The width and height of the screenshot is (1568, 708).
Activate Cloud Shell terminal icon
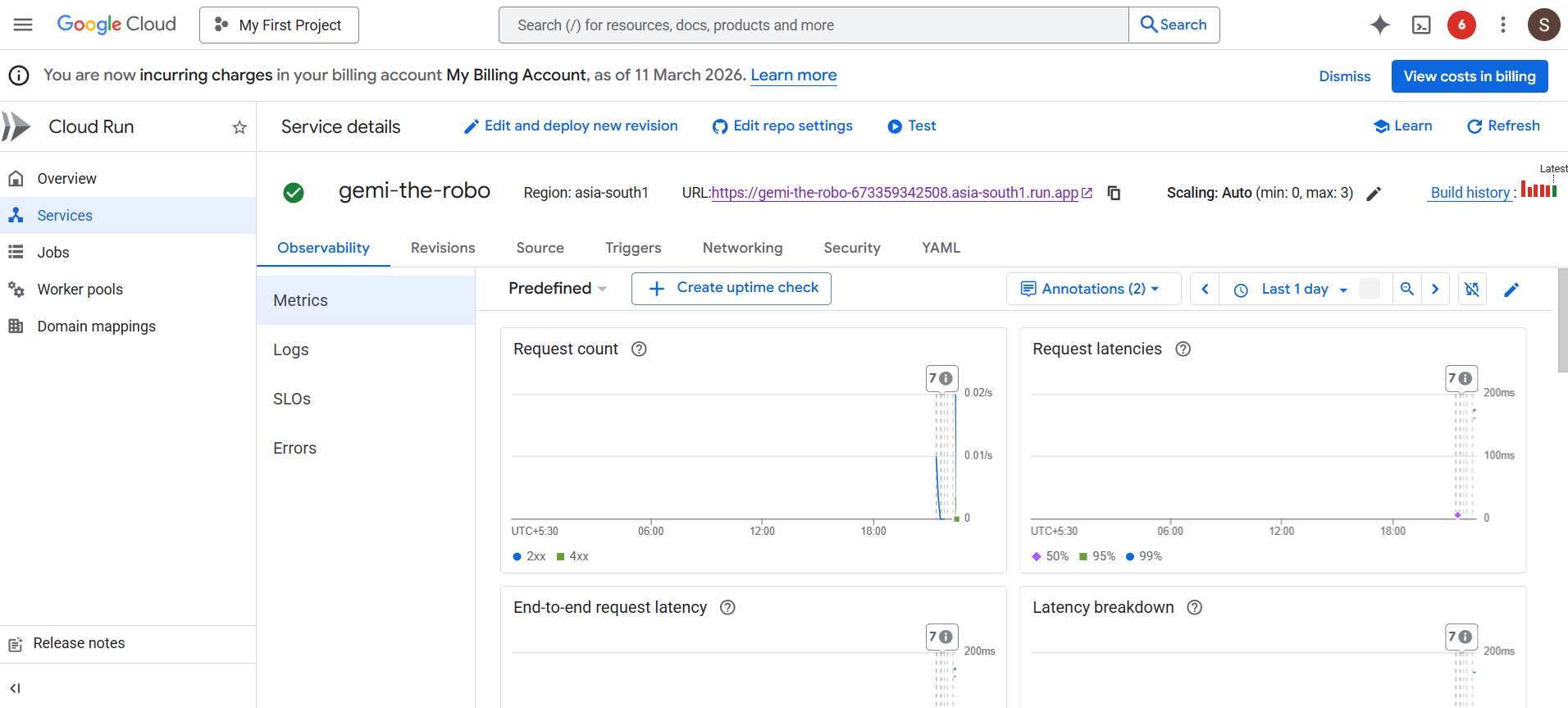[x=1421, y=25]
